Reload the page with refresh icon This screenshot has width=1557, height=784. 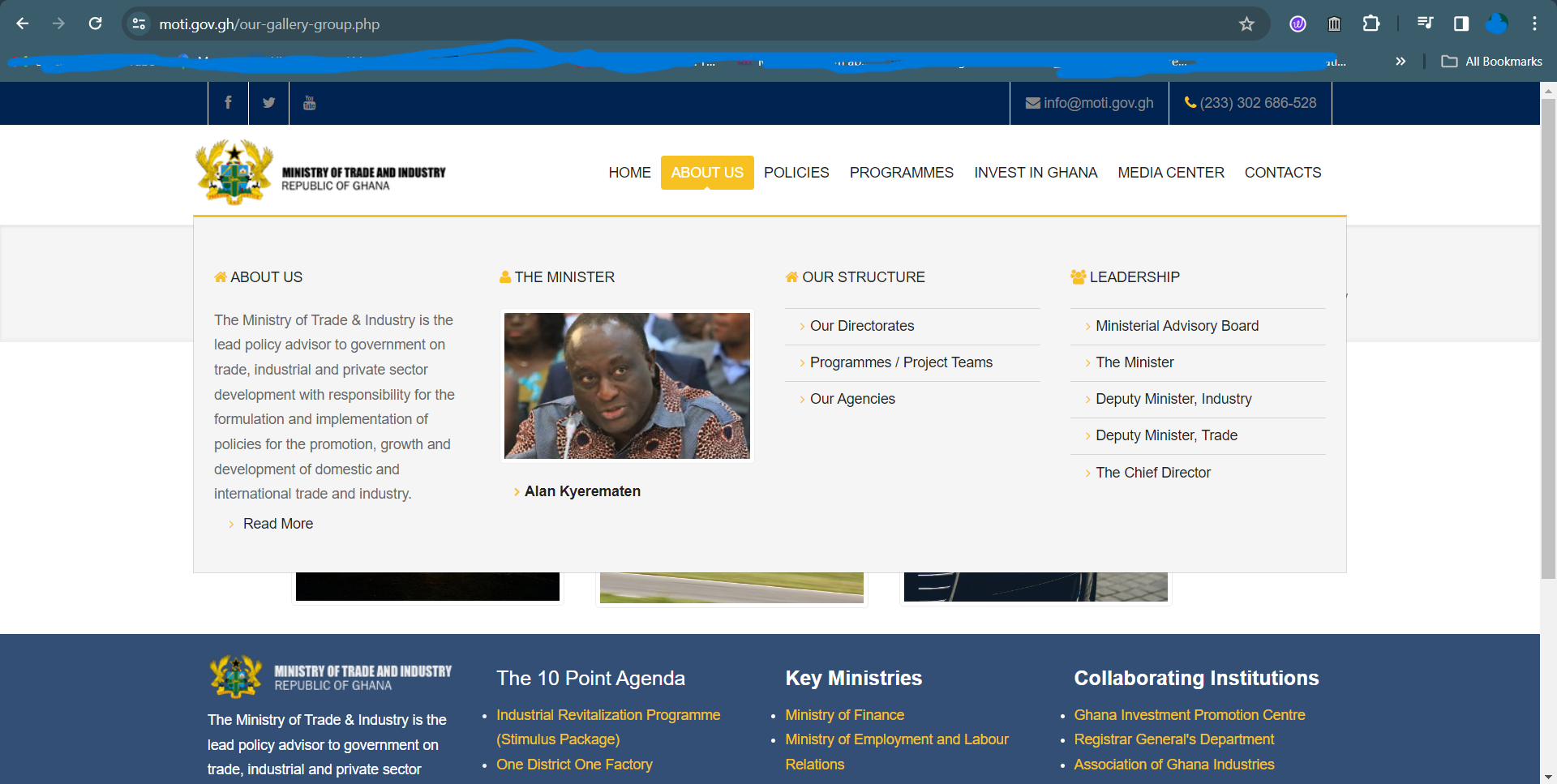pos(96,24)
